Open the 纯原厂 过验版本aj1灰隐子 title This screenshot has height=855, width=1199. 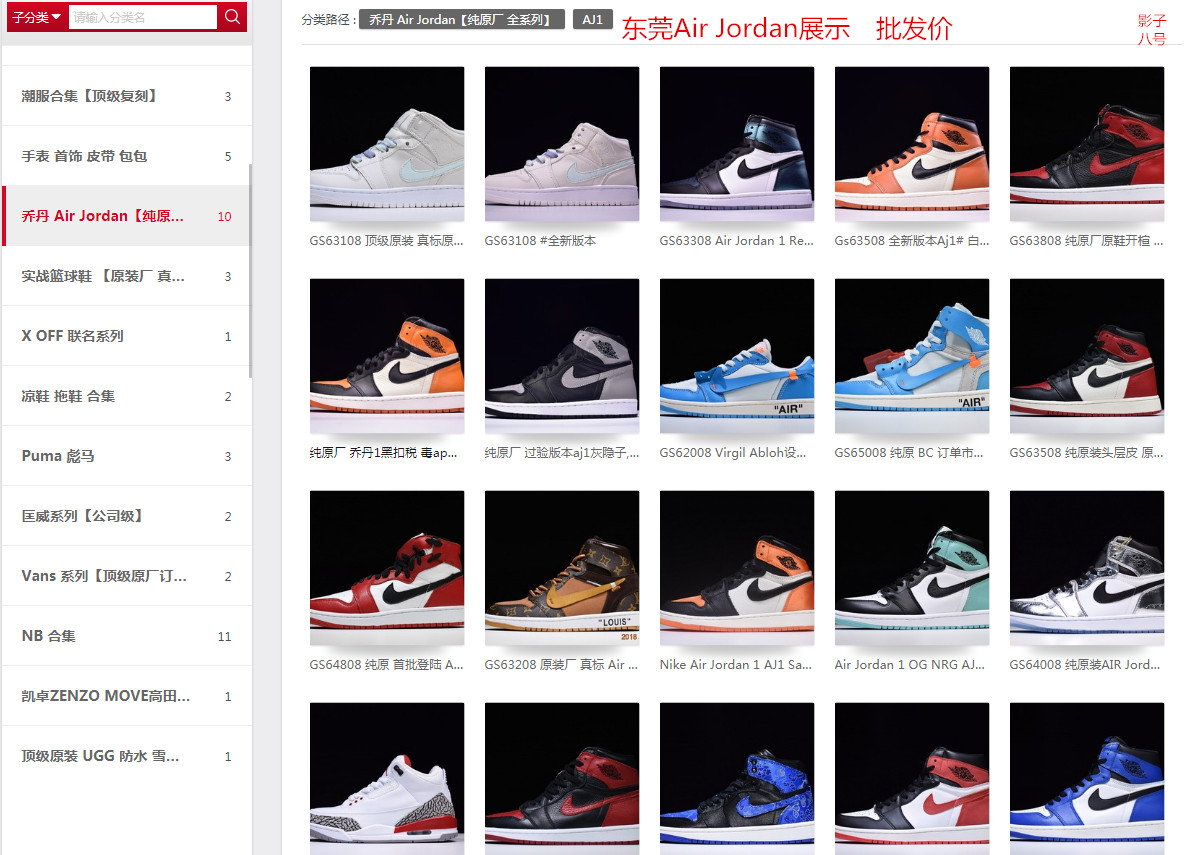[x=562, y=453]
